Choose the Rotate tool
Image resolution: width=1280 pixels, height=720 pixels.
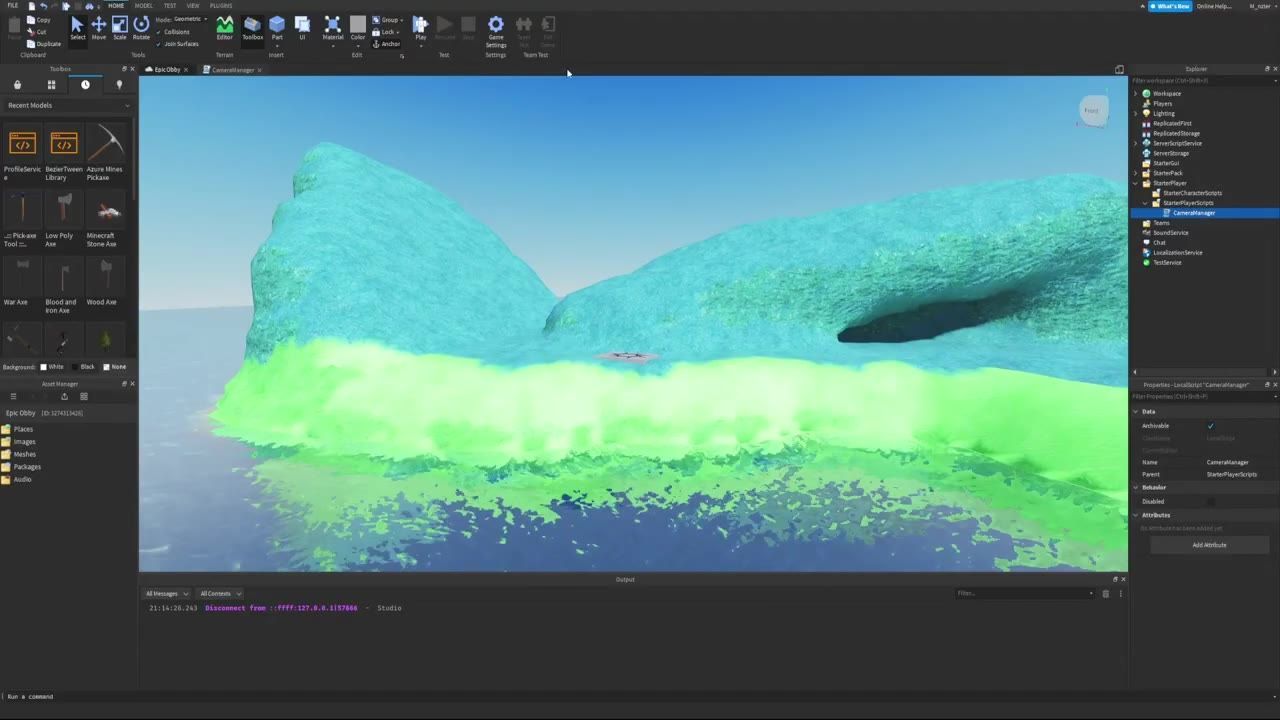tap(141, 28)
